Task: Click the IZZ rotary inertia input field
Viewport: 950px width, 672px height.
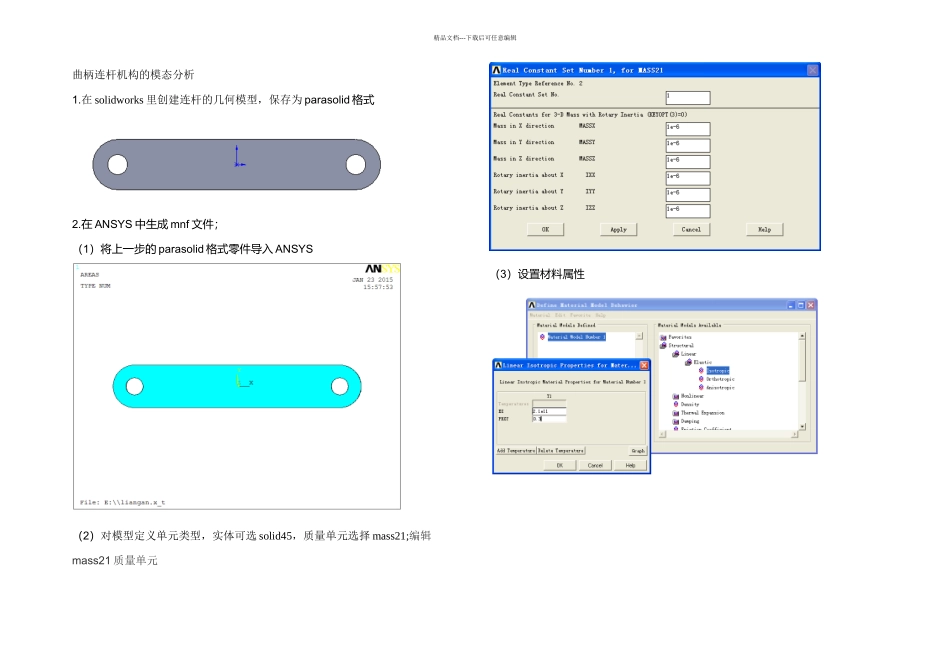Action: [688, 210]
